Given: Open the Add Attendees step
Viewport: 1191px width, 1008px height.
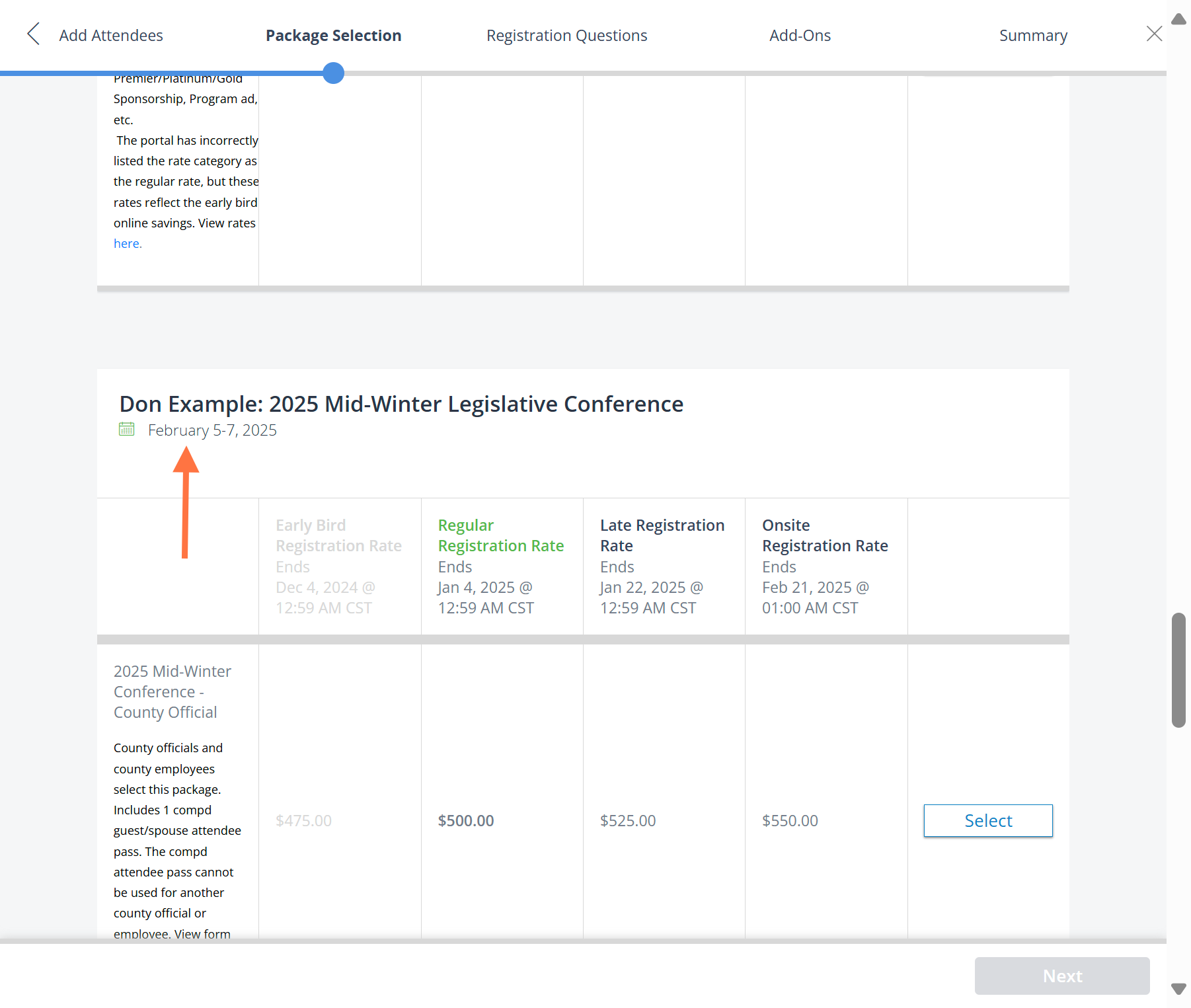Looking at the screenshot, I should [x=111, y=35].
